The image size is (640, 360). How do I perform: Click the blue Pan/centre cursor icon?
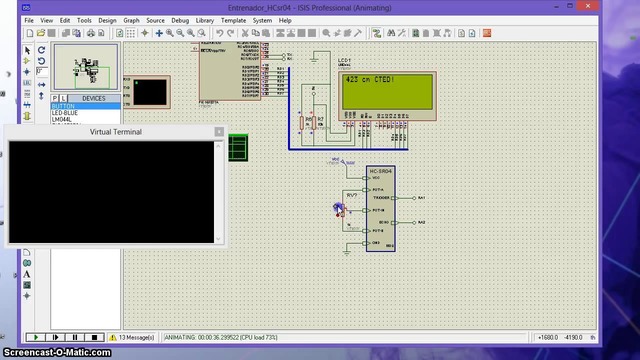tap(159, 33)
